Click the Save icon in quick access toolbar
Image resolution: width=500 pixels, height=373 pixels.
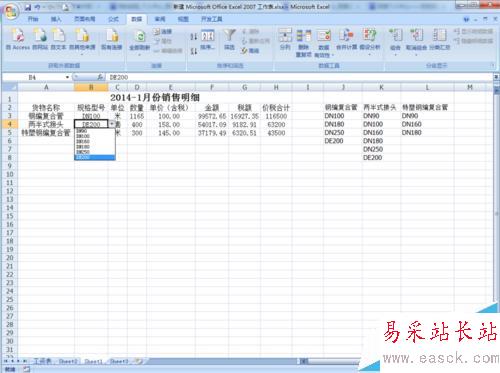[x=28, y=7]
